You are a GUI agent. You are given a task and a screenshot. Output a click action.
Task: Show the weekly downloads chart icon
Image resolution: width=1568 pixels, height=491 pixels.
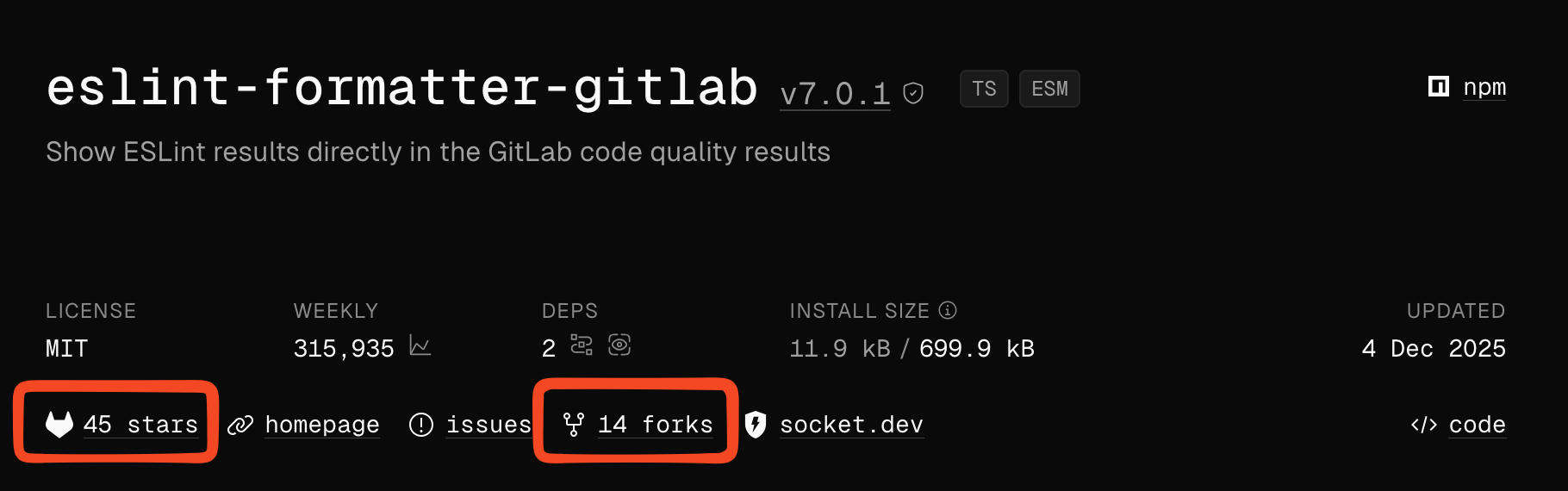click(420, 345)
